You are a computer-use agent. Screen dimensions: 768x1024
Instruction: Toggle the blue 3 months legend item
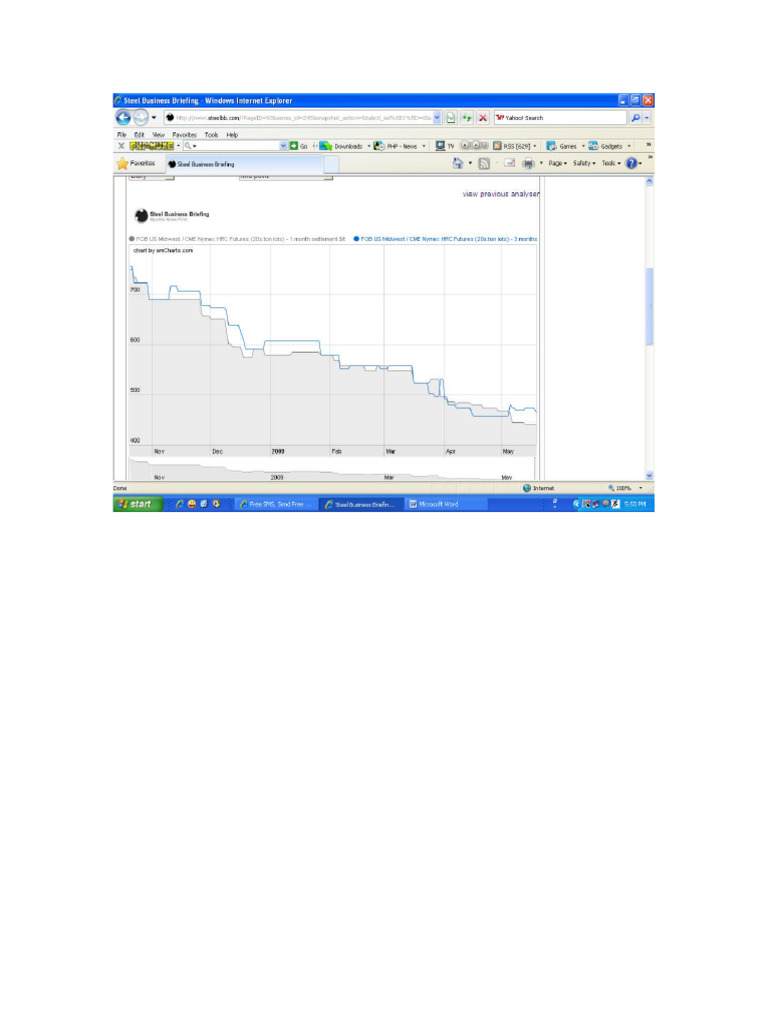pos(445,239)
